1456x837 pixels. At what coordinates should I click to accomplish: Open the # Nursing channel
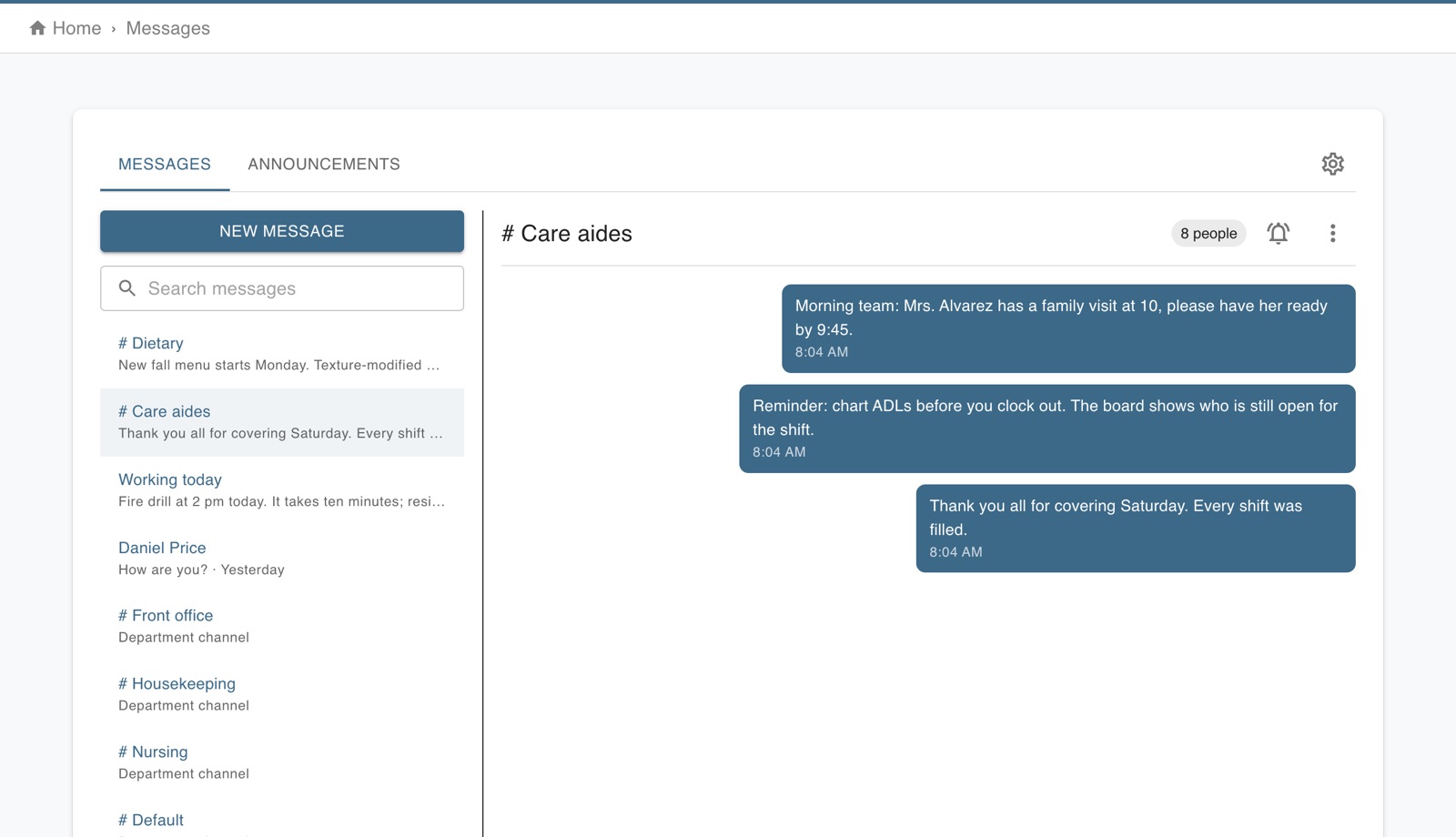[x=282, y=762]
